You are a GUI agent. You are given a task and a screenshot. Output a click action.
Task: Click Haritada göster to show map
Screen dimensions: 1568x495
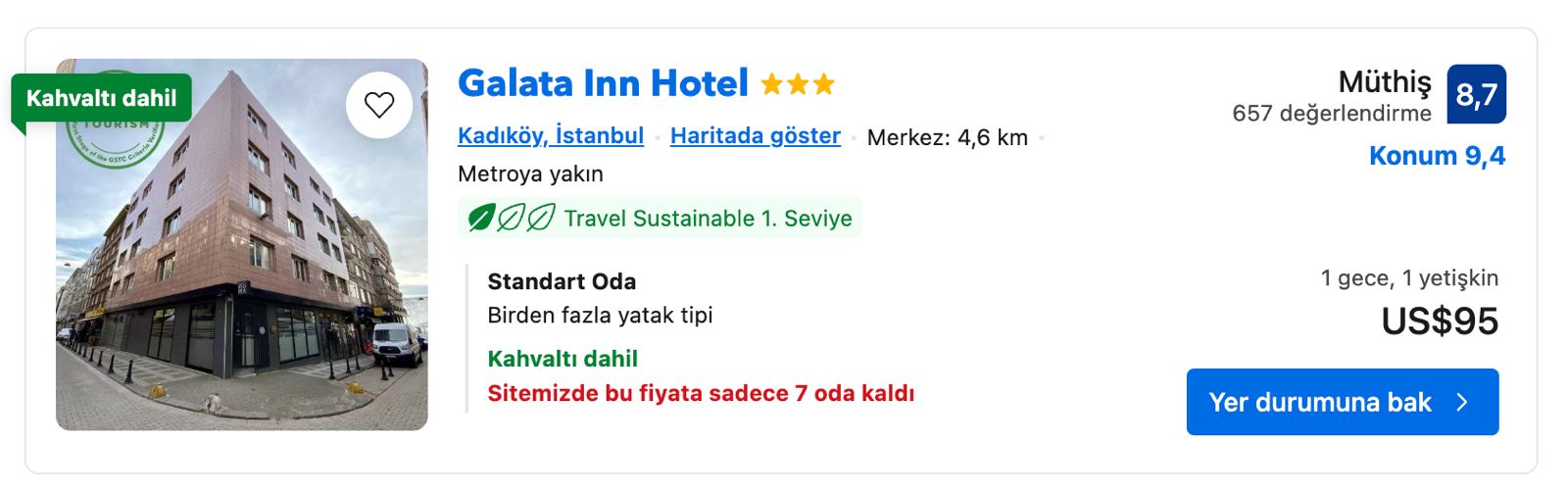pos(756,135)
